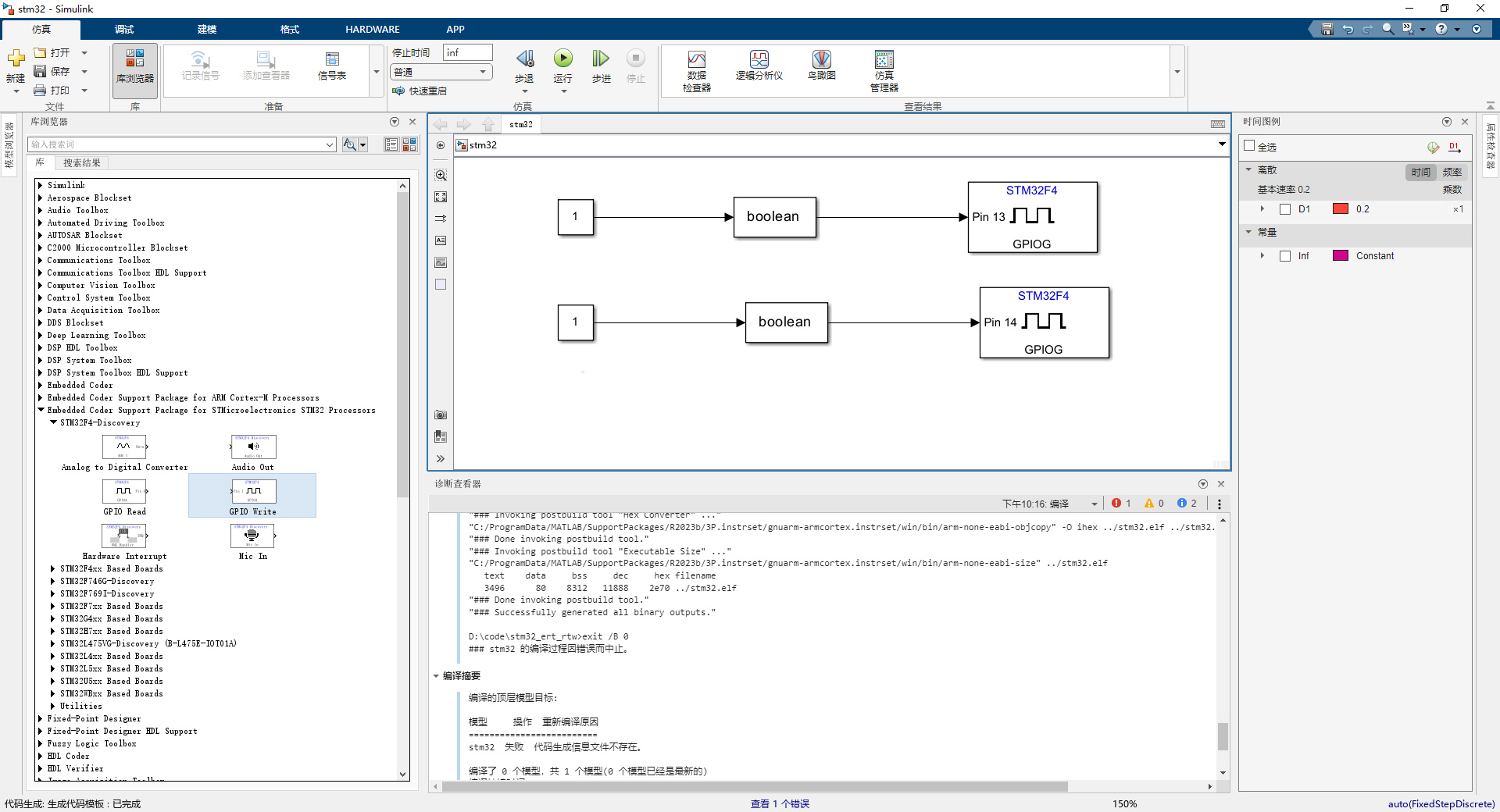Click the Step Forward (步进) icon

coord(600,59)
